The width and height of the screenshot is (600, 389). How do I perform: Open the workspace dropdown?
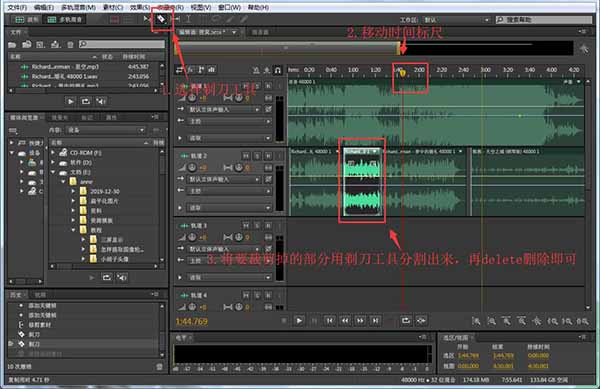pos(457,20)
